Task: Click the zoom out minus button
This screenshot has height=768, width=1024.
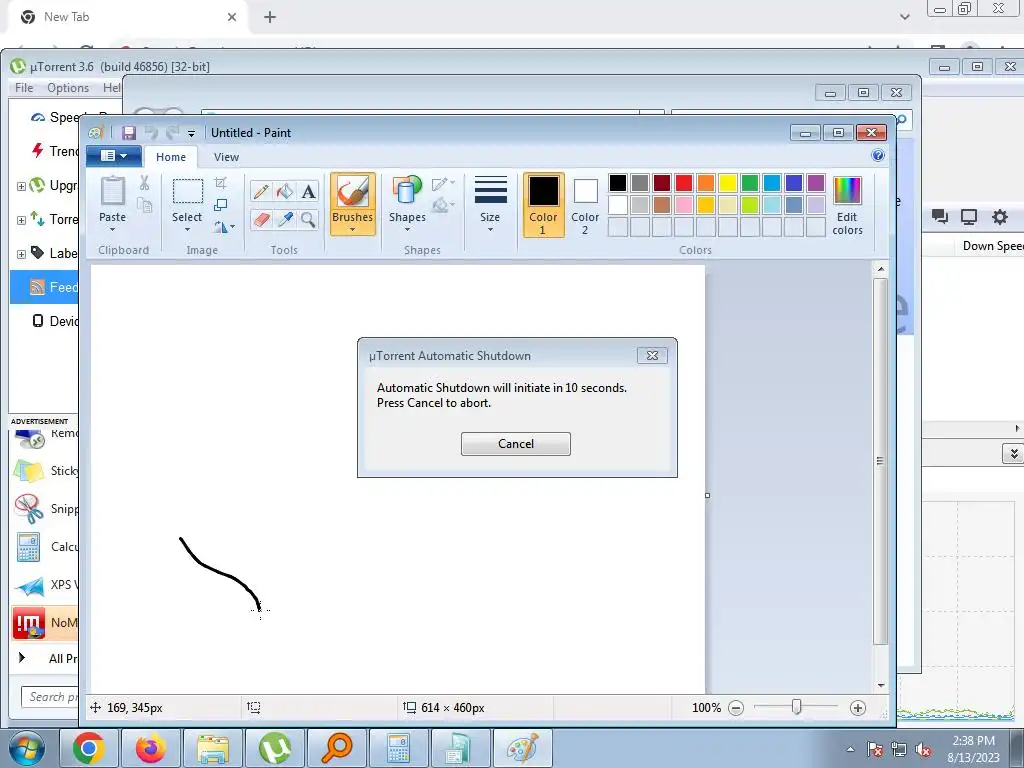Action: (x=736, y=708)
